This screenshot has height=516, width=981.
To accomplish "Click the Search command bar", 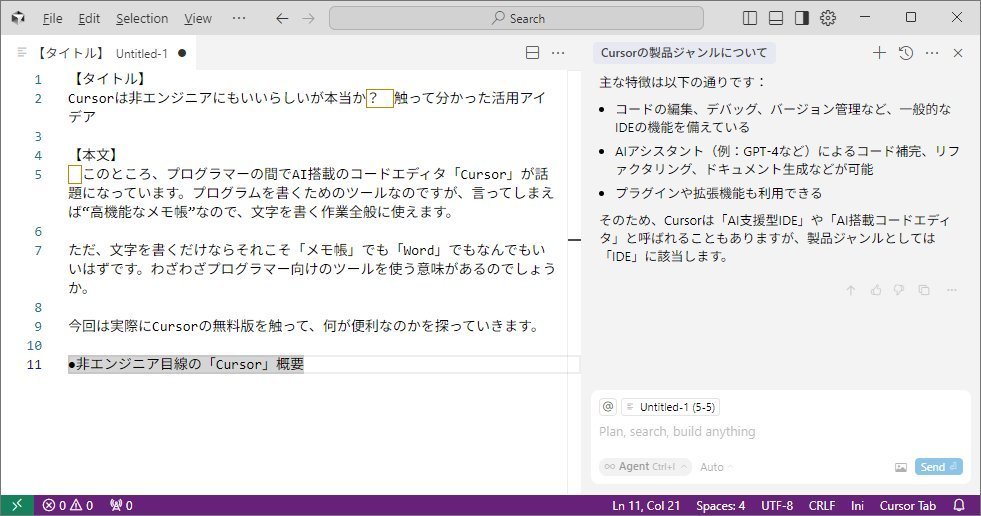I will [x=516, y=19].
